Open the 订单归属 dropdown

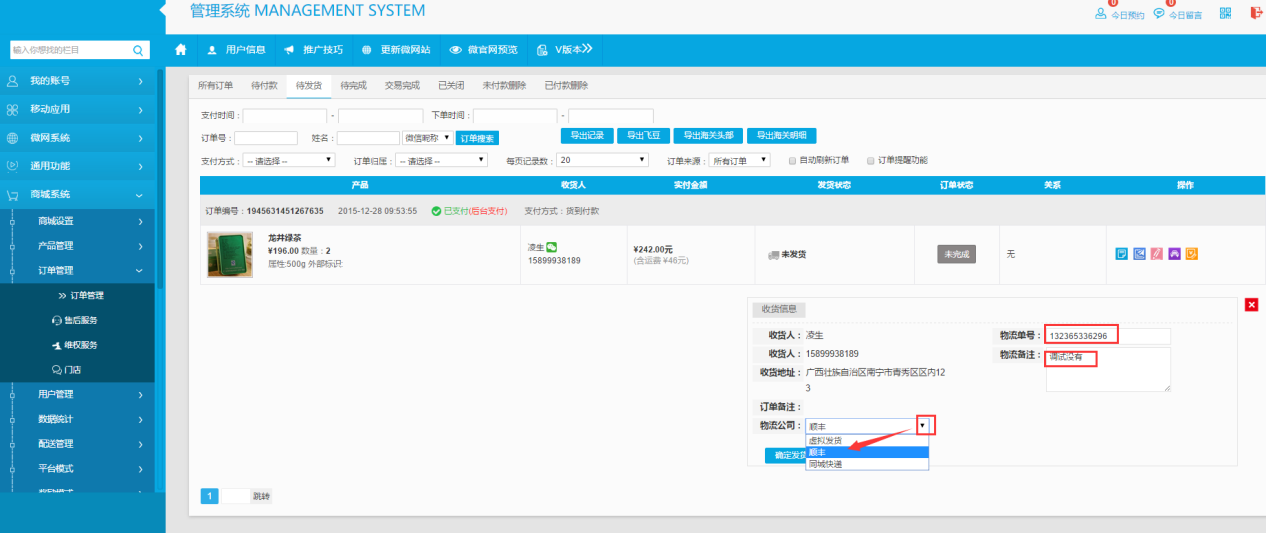(x=441, y=160)
